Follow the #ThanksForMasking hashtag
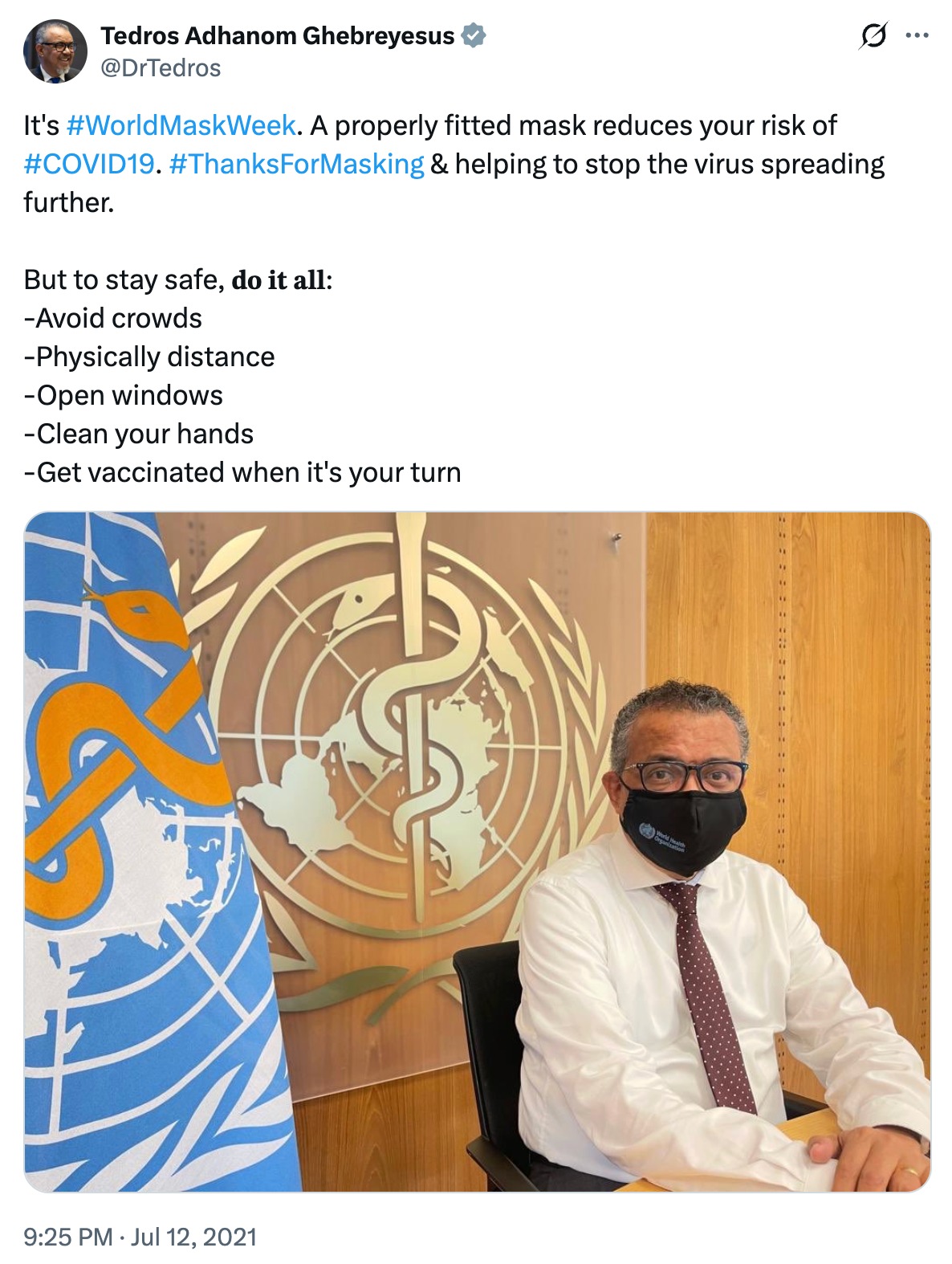Viewport: 952px width, 1264px height. [x=296, y=164]
